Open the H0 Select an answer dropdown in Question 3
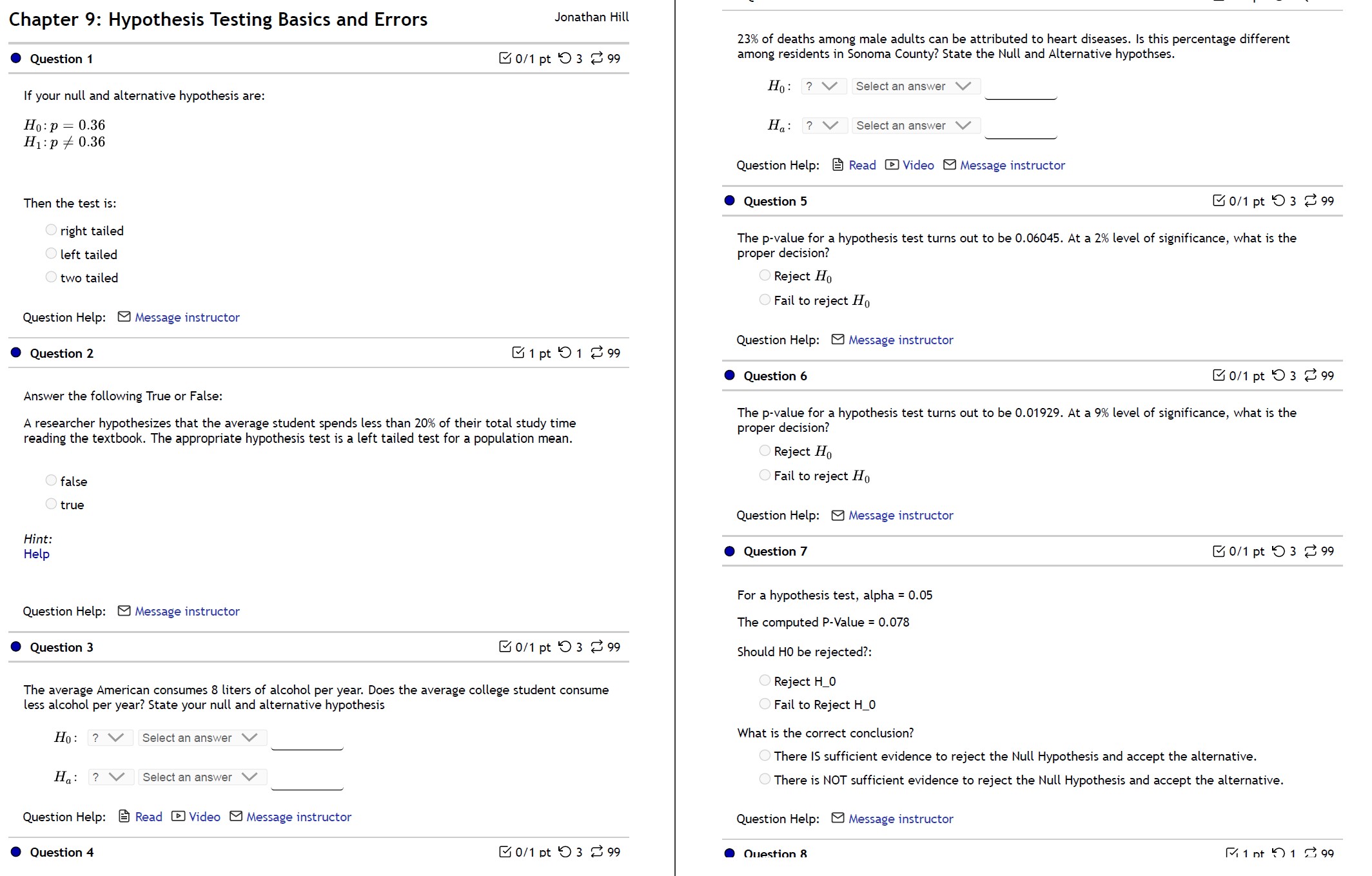This screenshot has height=876, width=1372. (x=202, y=737)
